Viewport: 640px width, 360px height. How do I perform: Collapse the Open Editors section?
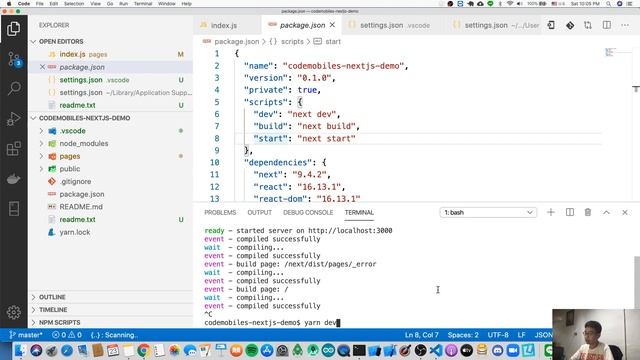[x=34, y=42]
